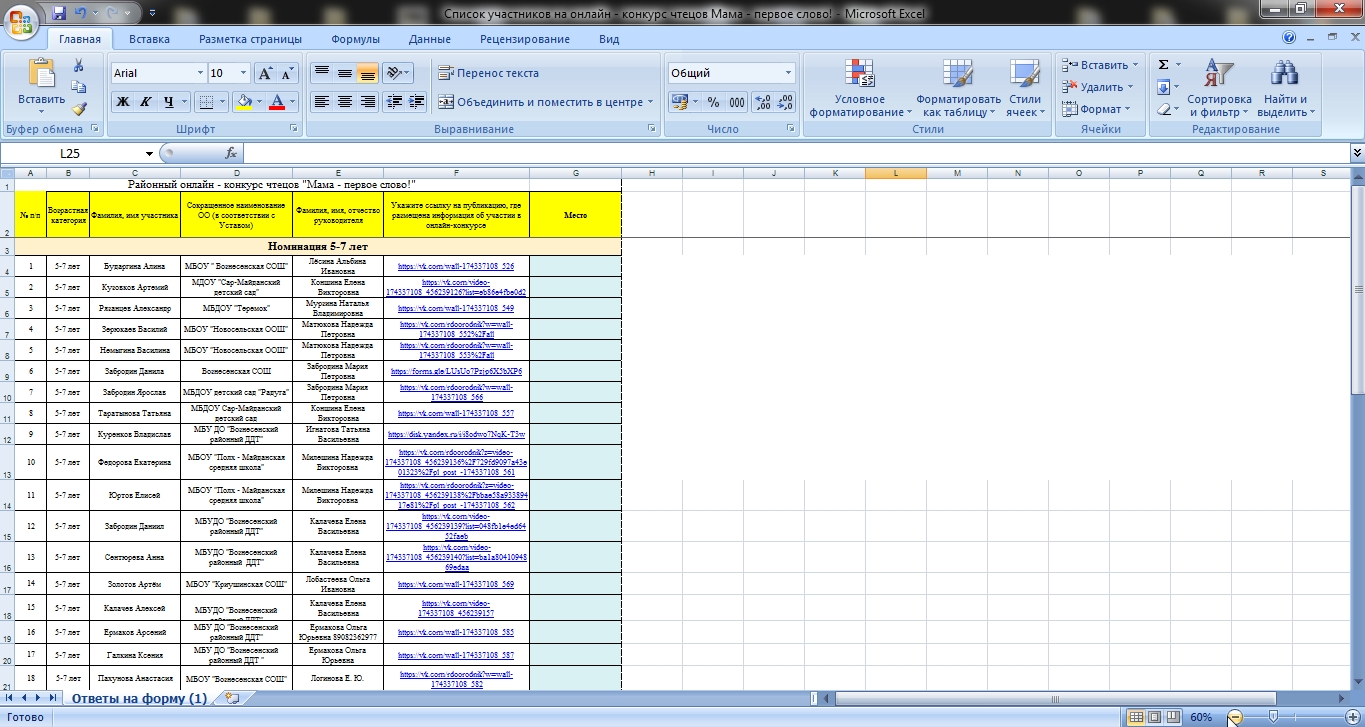
Task: Toggle bold (Ж) formatting
Action: click(x=123, y=101)
